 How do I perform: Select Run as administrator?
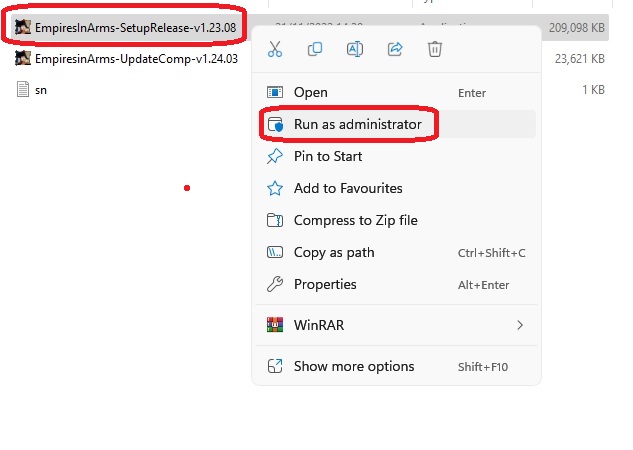[396, 124]
